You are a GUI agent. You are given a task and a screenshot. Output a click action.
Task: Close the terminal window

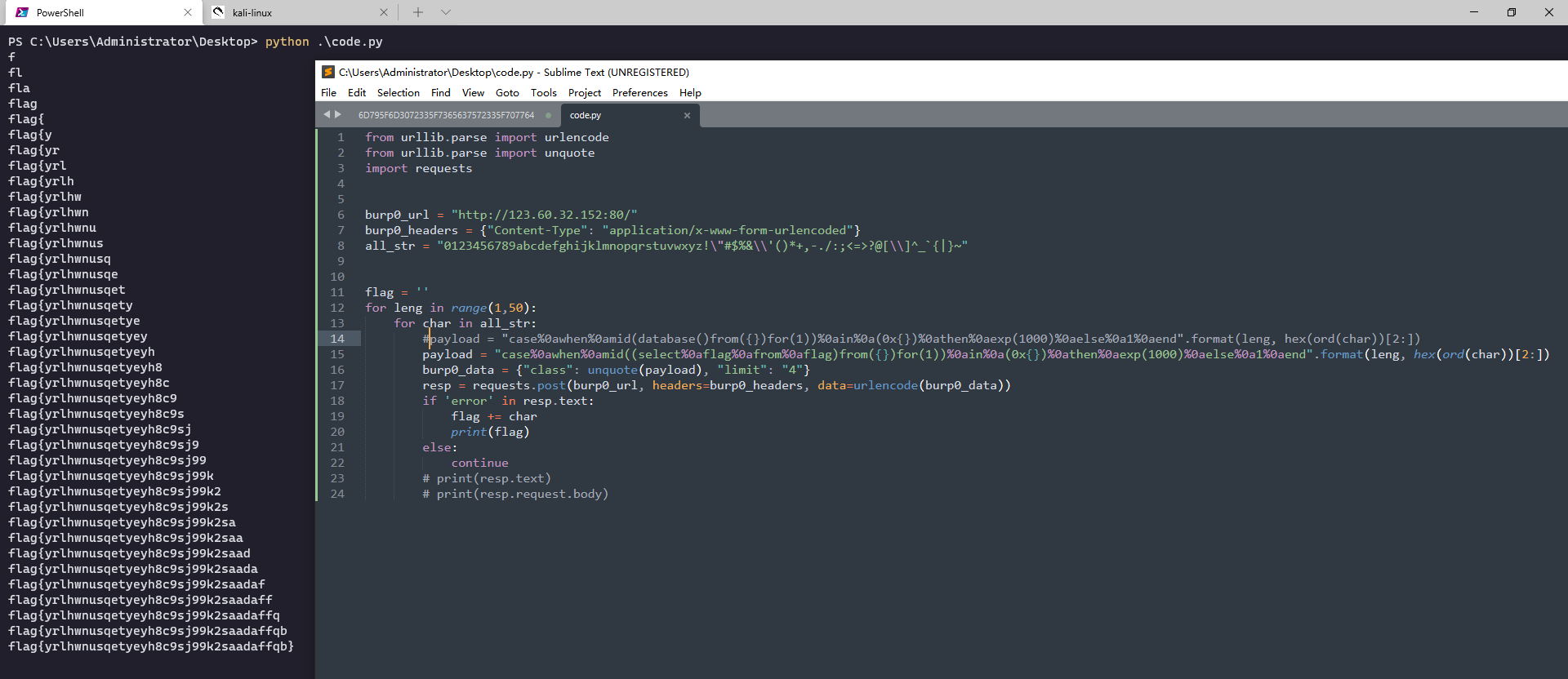click(x=1549, y=12)
